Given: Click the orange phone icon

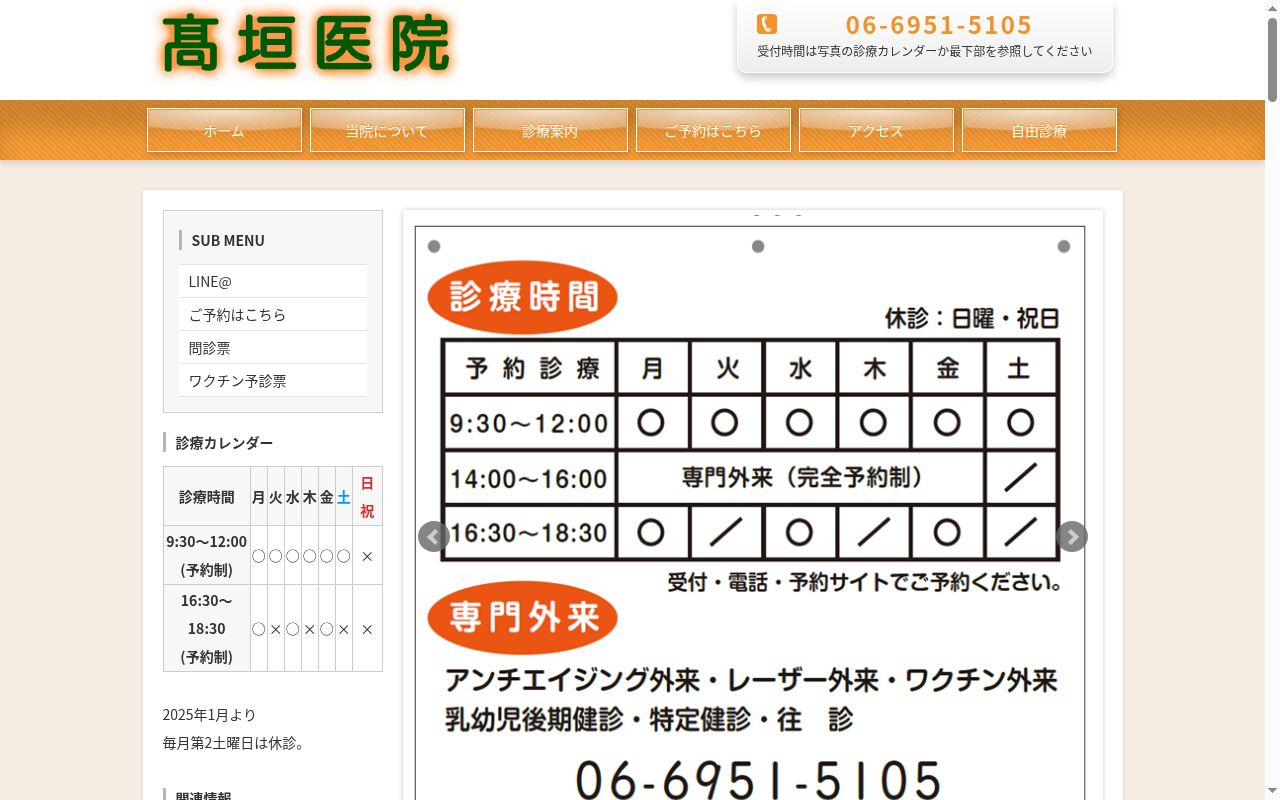Looking at the screenshot, I should [x=767, y=24].
